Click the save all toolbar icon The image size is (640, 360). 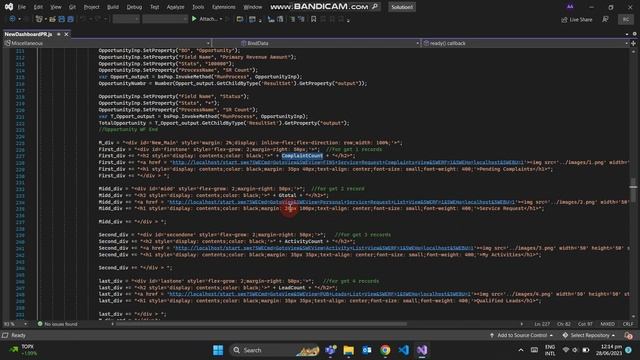[70, 19]
